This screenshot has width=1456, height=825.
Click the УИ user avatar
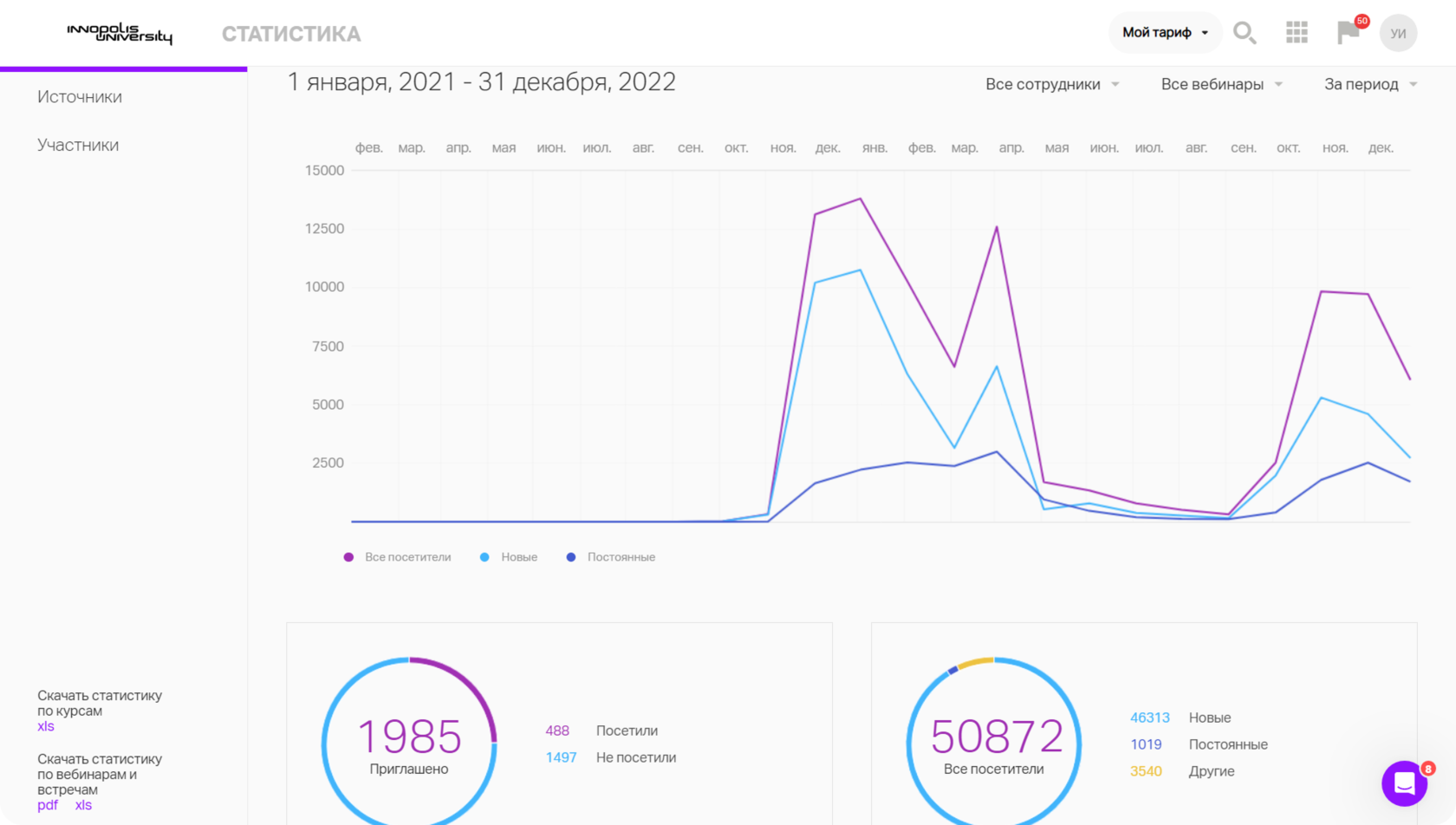coord(1398,33)
